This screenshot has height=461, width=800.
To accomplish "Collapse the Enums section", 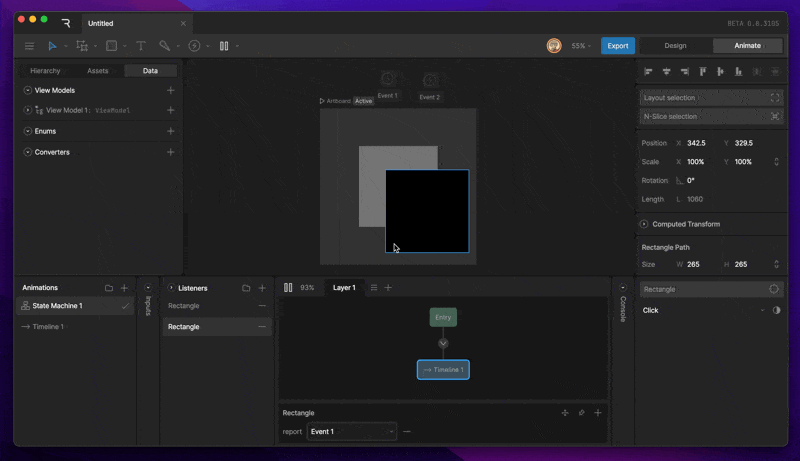I will 27,131.
